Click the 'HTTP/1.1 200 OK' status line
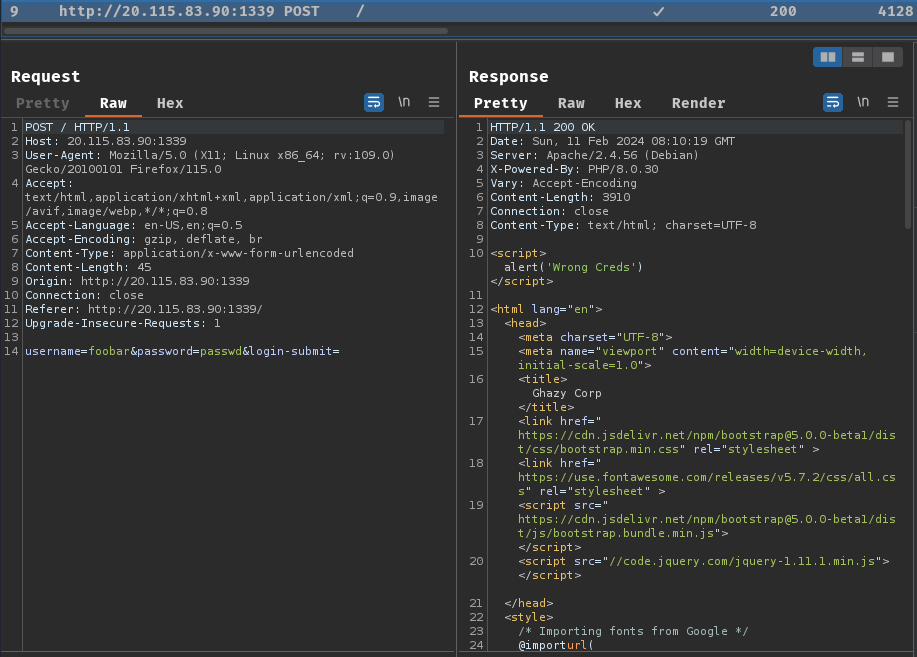 (x=543, y=127)
